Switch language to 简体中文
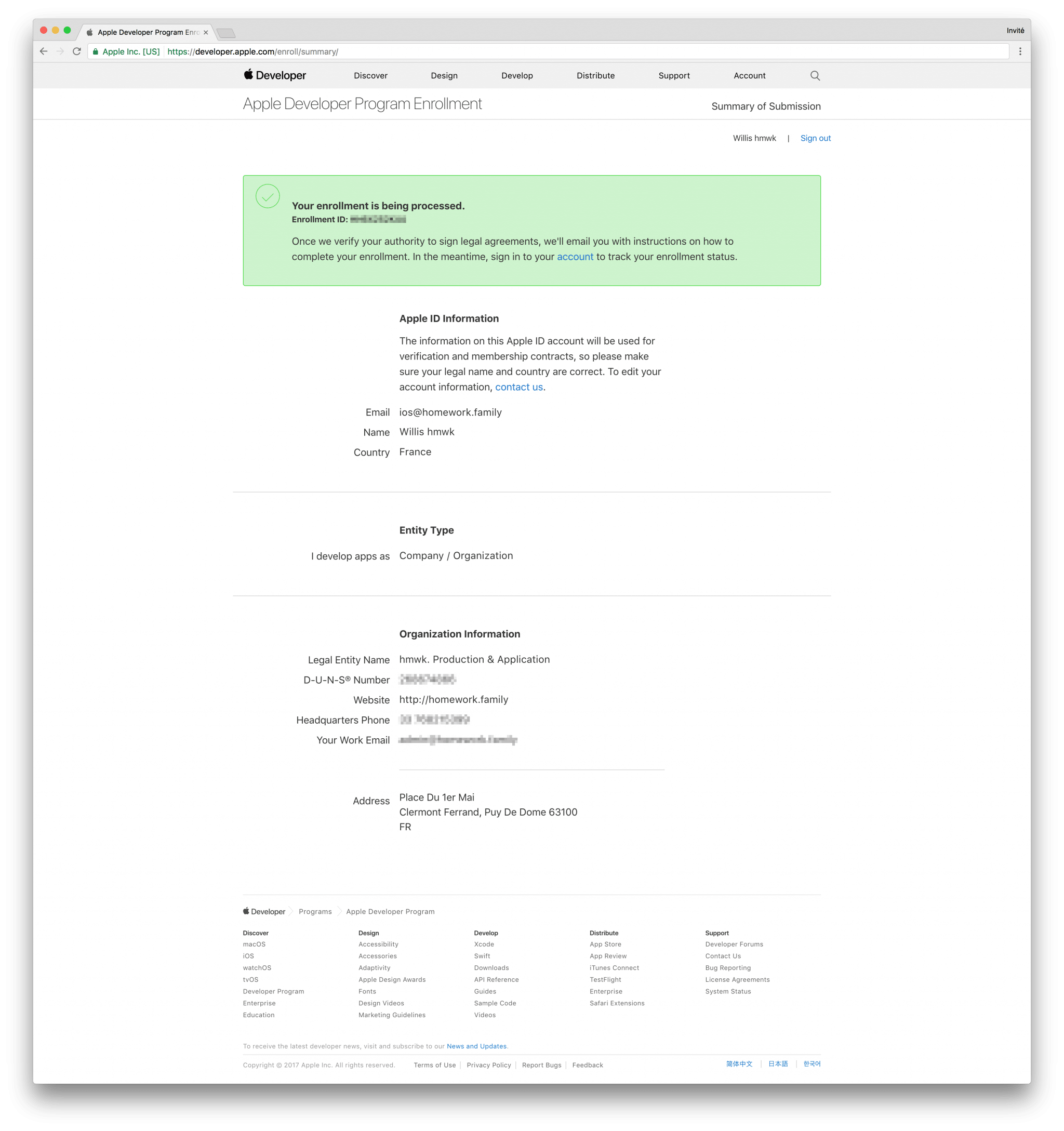This screenshot has height=1131, width=1064. pos(739,1063)
